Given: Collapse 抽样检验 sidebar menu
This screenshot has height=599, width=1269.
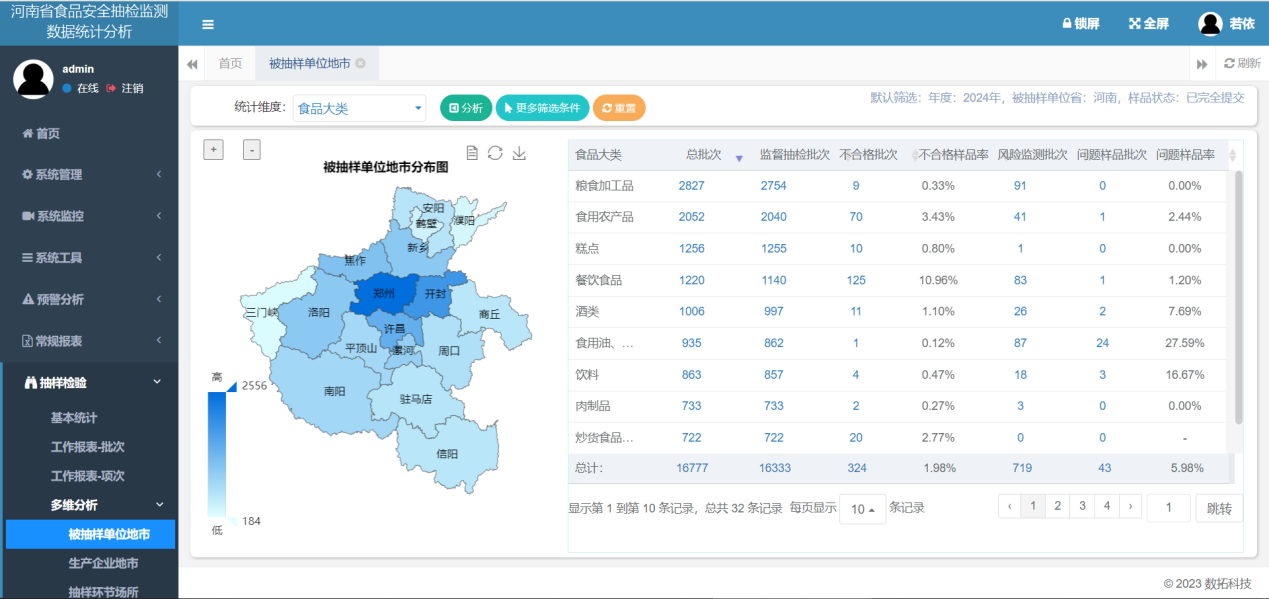Looking at the screenshot, I should coord(89,382).
